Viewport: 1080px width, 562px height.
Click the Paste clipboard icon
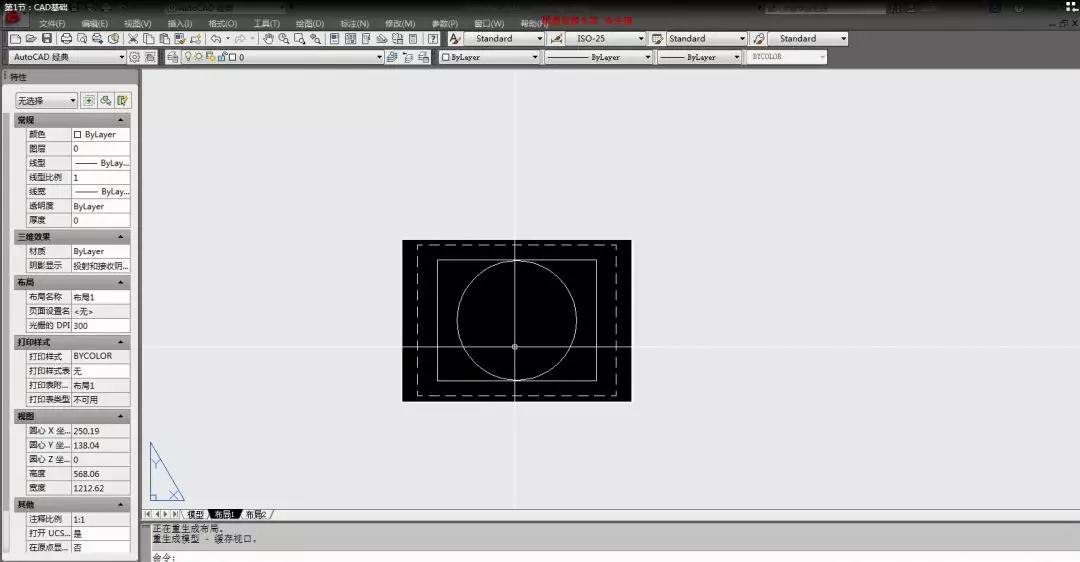165,39
